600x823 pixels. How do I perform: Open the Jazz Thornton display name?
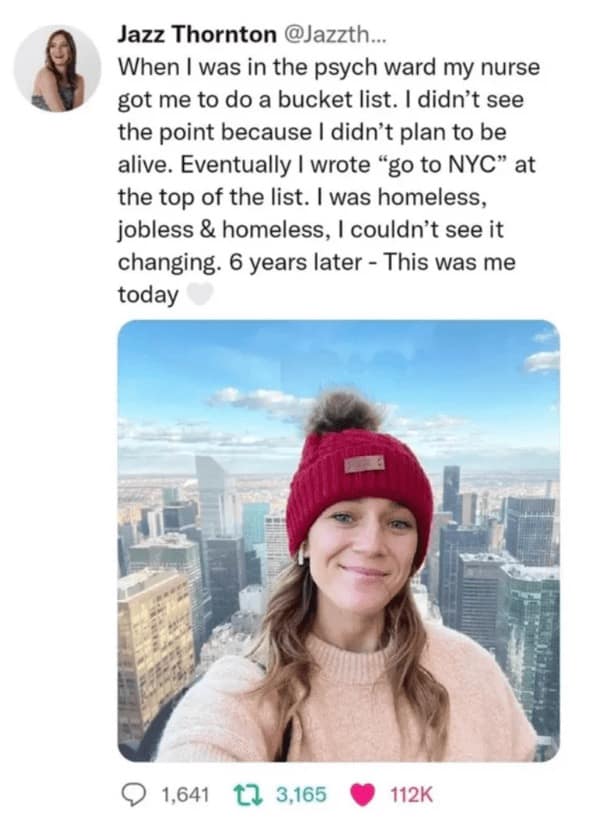coord(196,35)
